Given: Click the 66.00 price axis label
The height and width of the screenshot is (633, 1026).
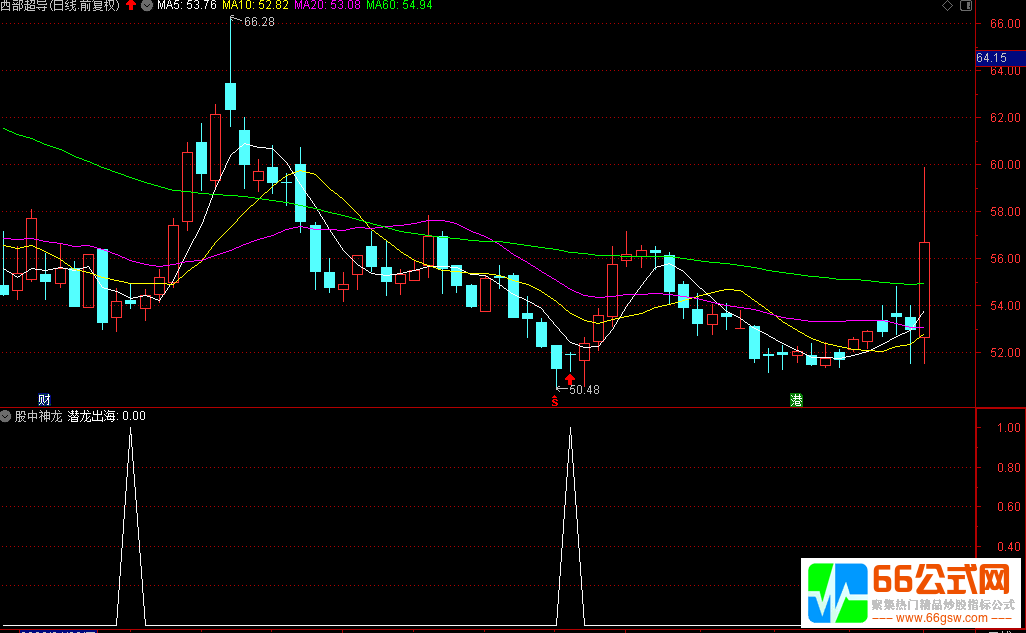Looking at the screenshot, I should tap(1005, 24).
